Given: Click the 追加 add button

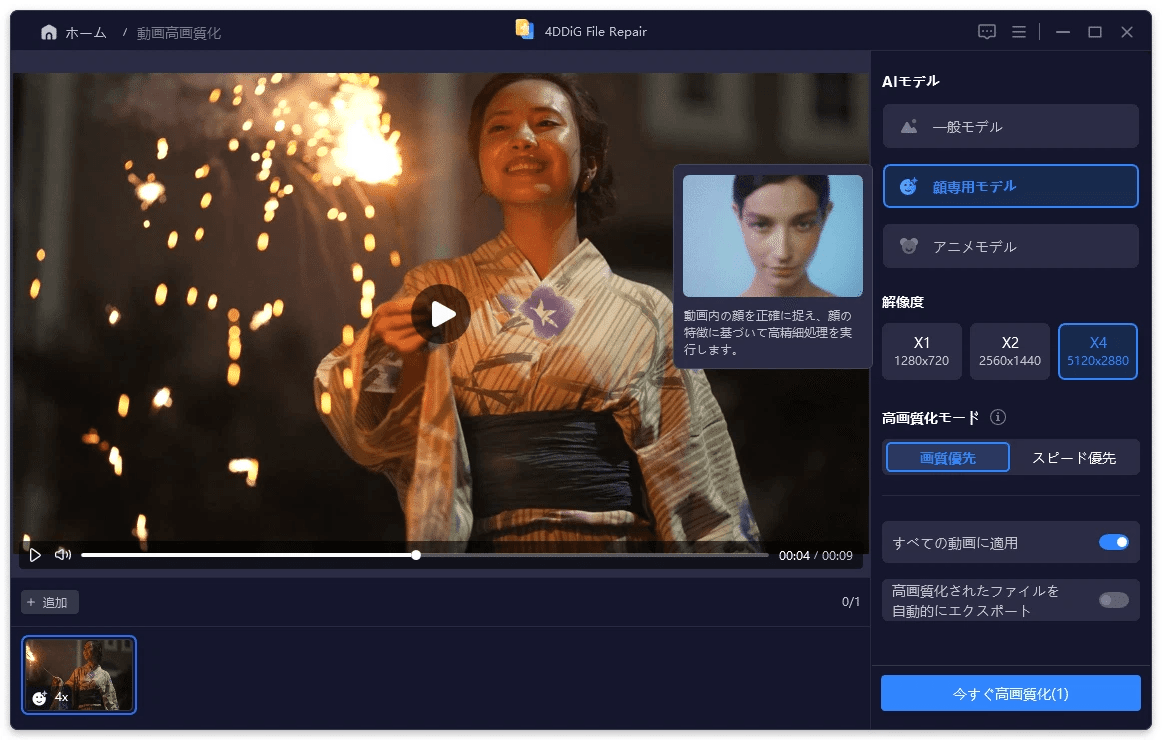Looking at the screenshot, I should 49,602.
